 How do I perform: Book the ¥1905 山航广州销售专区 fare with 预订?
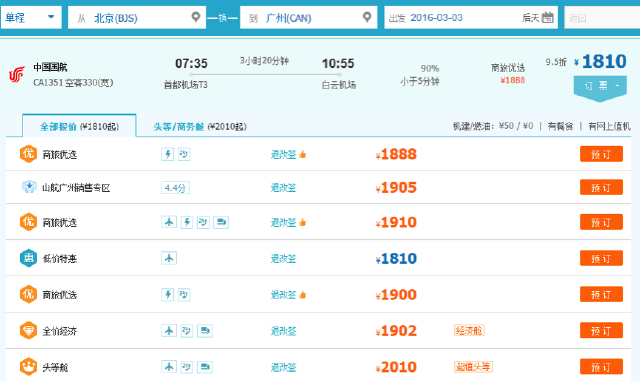pos(601,187)
